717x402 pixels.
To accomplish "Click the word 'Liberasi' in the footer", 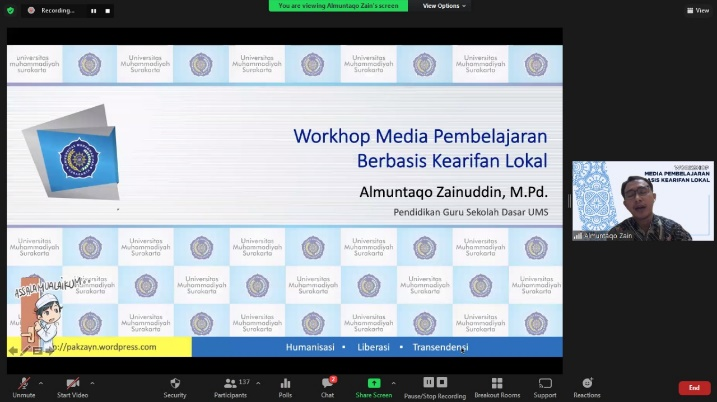I will point(373,347).
